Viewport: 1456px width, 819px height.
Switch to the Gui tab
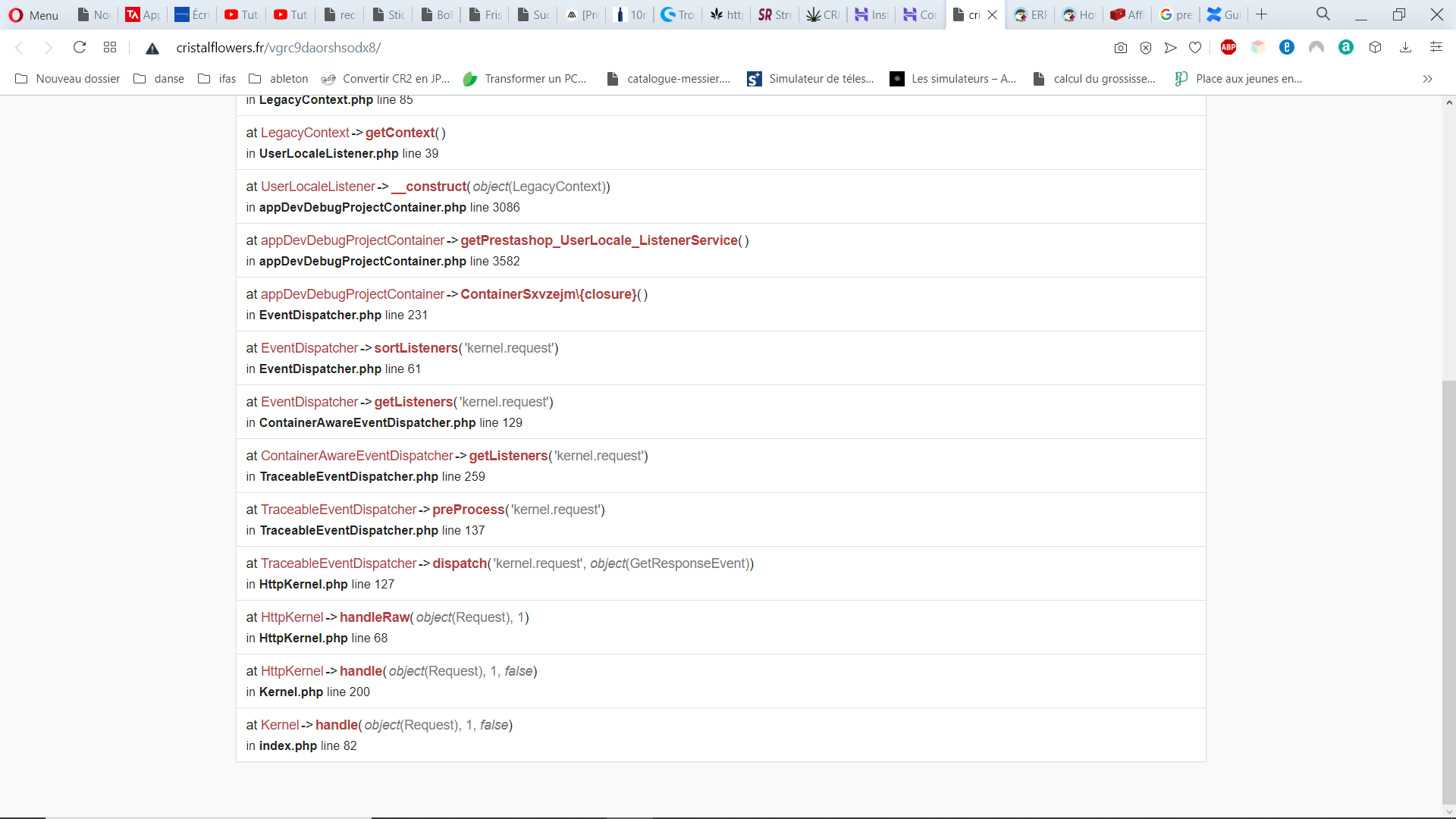click(x=1223, y=14)
